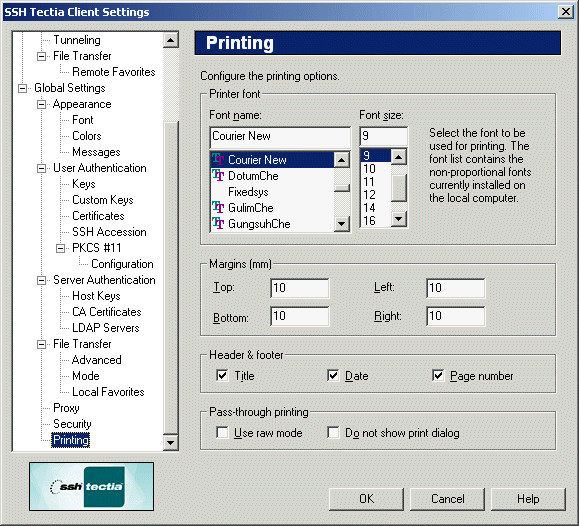Uncheck the Date checkbox
Viewport: 579px width, 526px height.
tap(333, 376)
